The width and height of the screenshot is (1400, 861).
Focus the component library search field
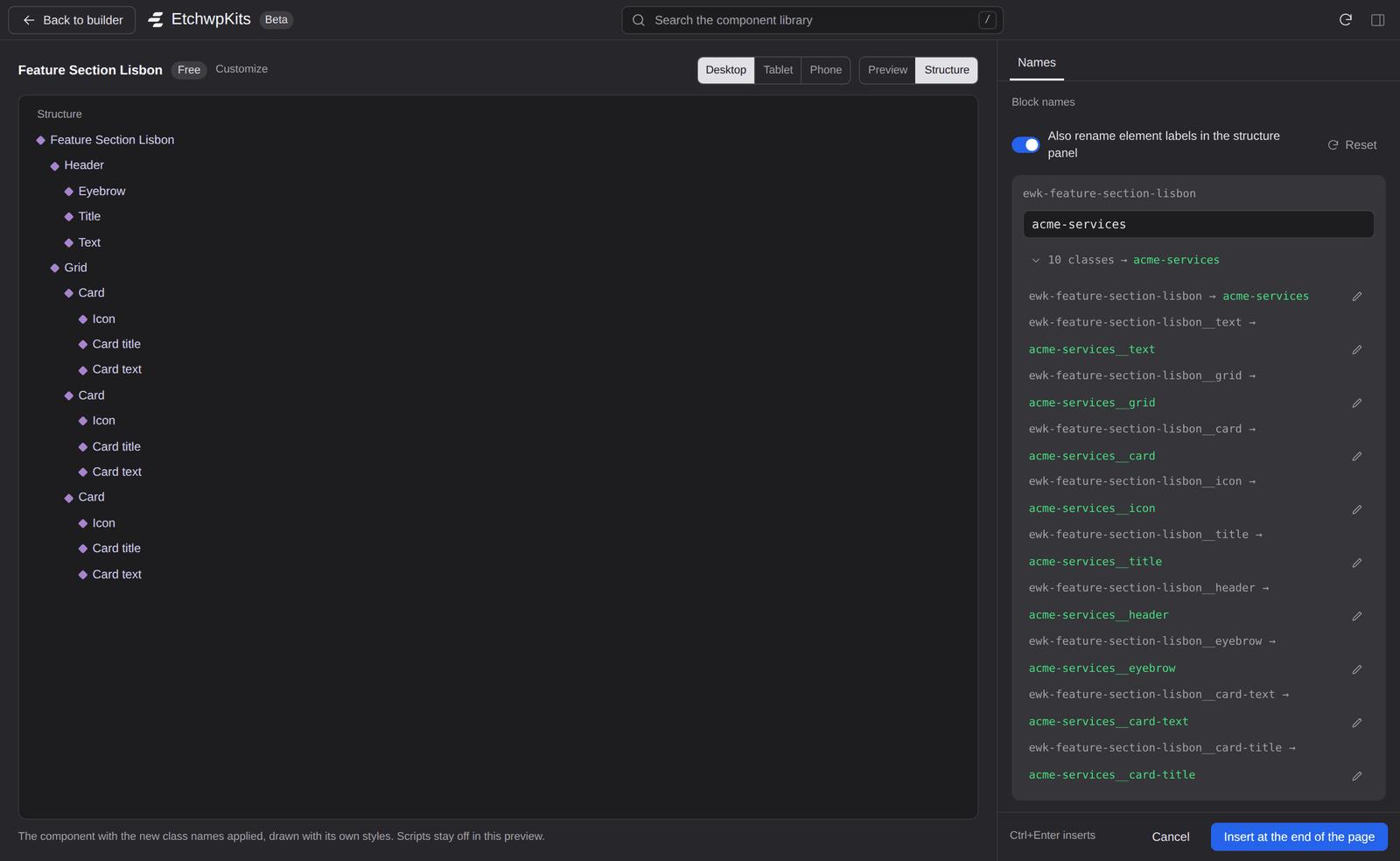click(812, 20)
